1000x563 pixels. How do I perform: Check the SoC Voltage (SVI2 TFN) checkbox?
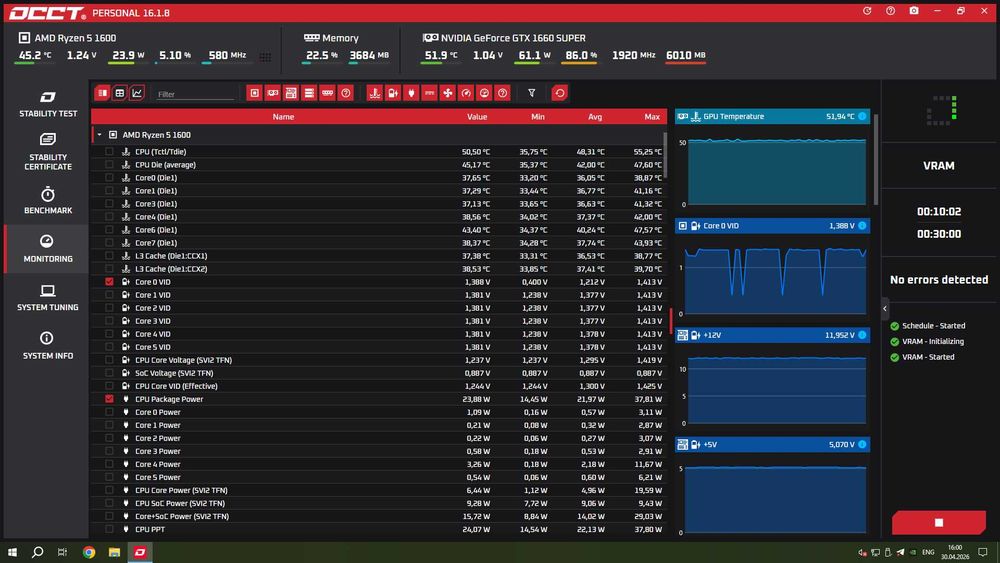pos(109,373)
